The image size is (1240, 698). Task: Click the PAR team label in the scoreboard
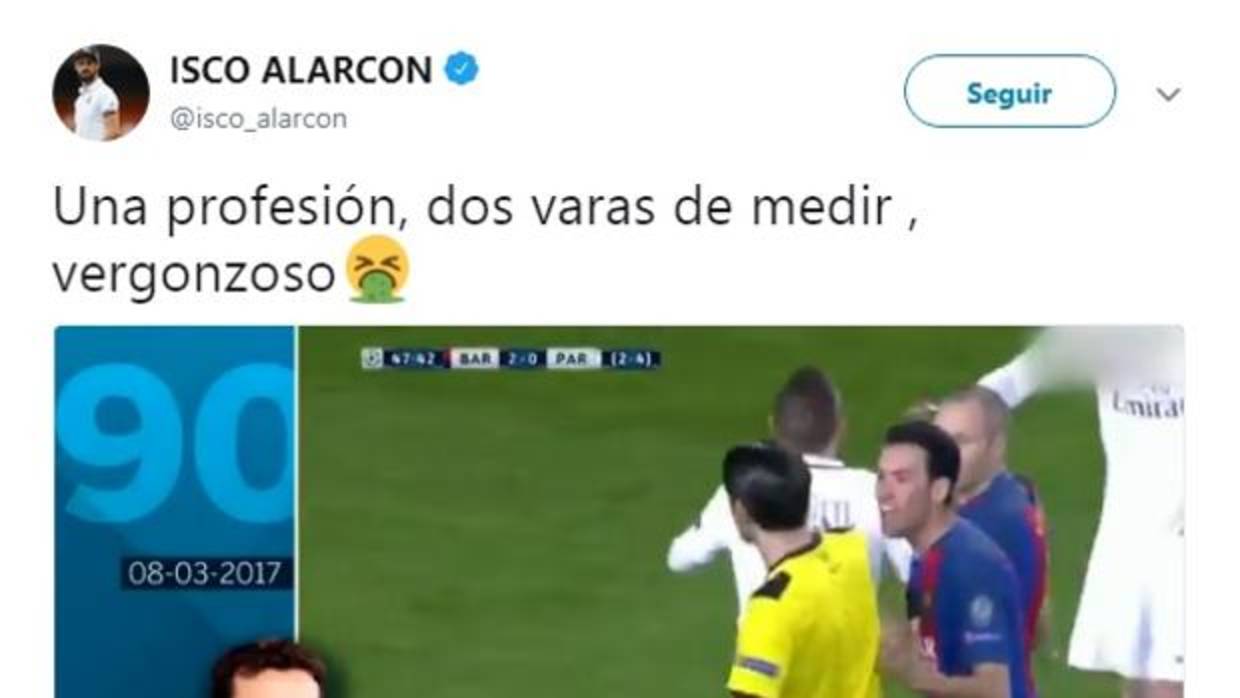pos(574,358)
